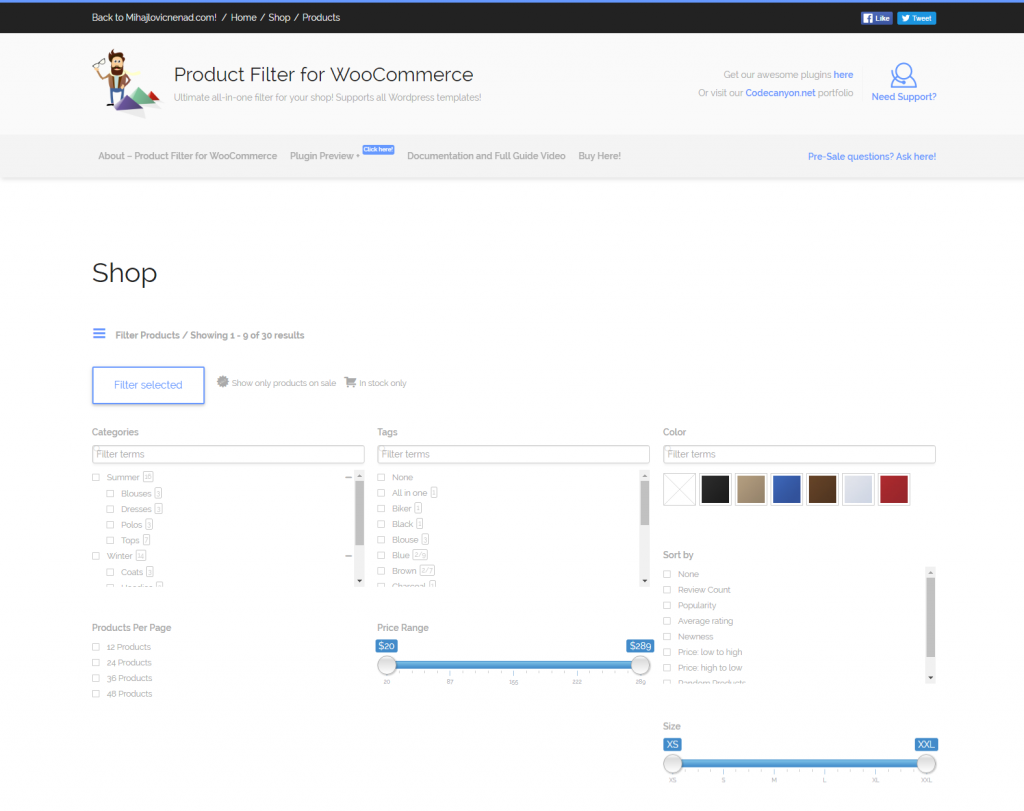Check the Winter category checkbox
Image resolution: width=1024 pixels, height=811 pixels.
(x=96, y=556)
